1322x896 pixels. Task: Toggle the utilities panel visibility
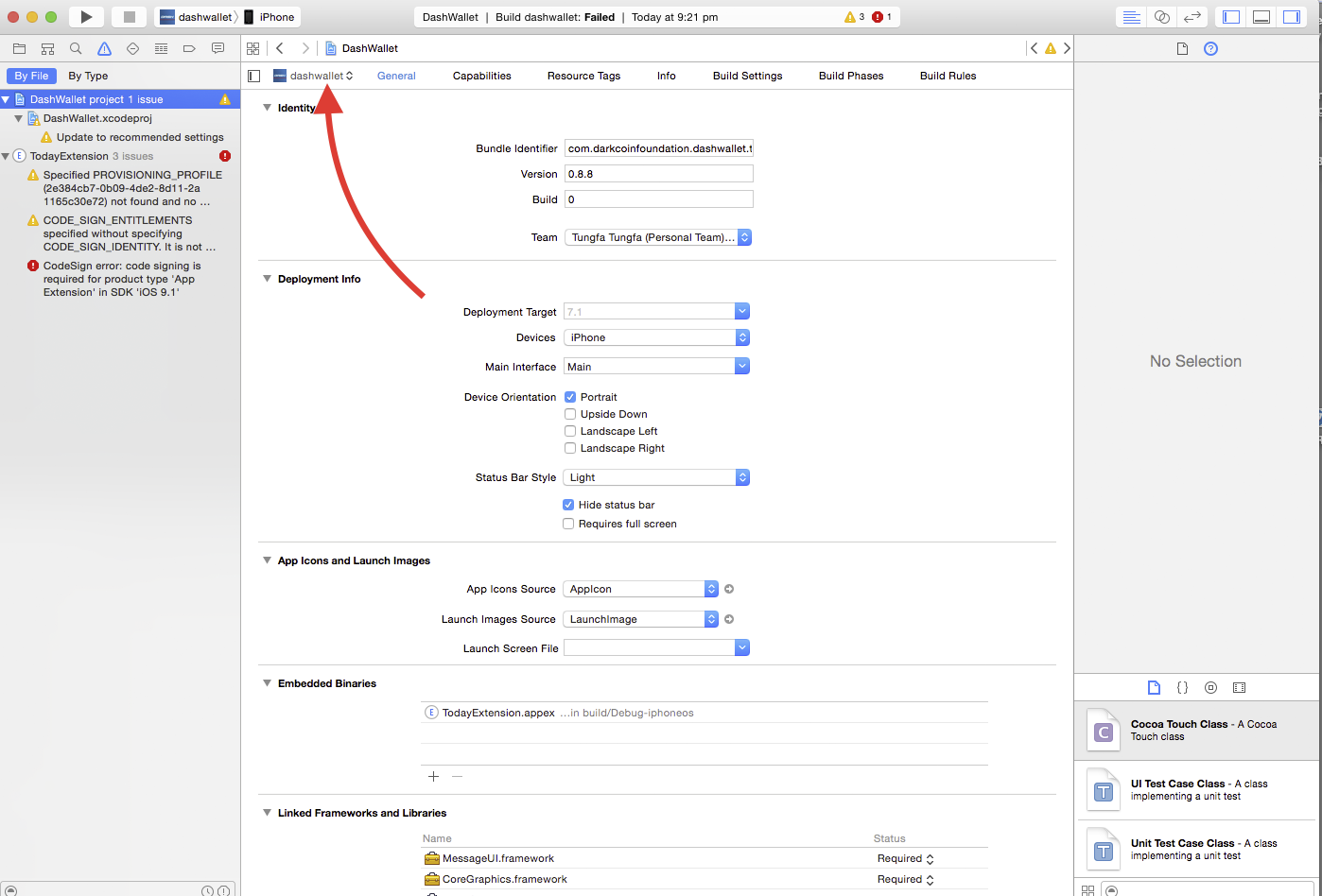[1292, 17]
